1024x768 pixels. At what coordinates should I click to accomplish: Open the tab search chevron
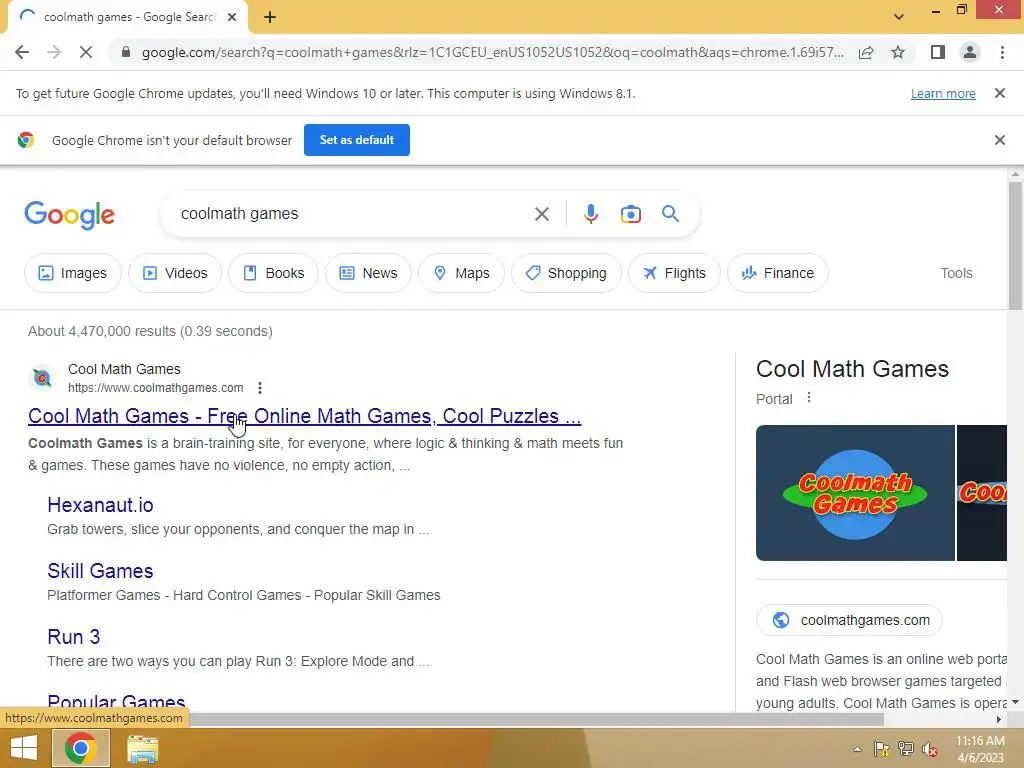pos(899,17)
